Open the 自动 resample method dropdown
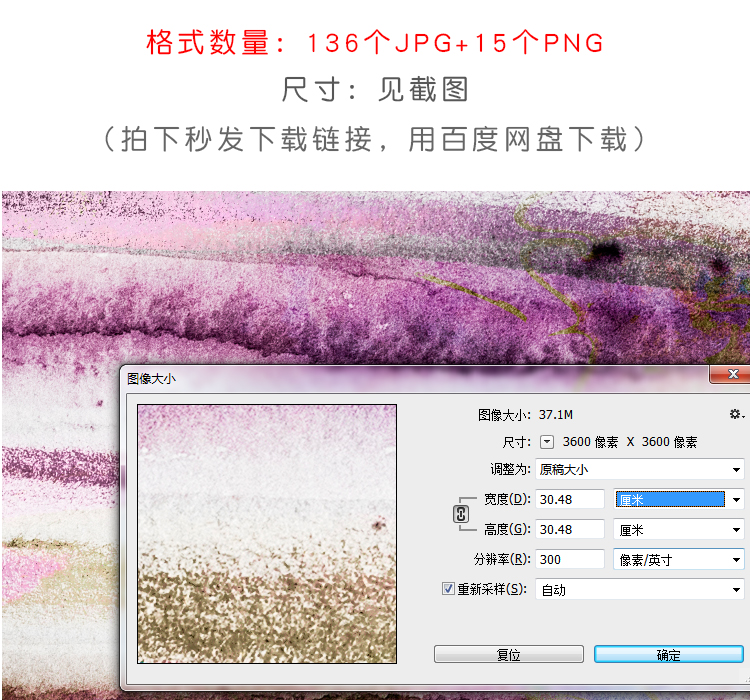Image resolution: width=750 pixels, height=700 pixels. tap(639, 589)
